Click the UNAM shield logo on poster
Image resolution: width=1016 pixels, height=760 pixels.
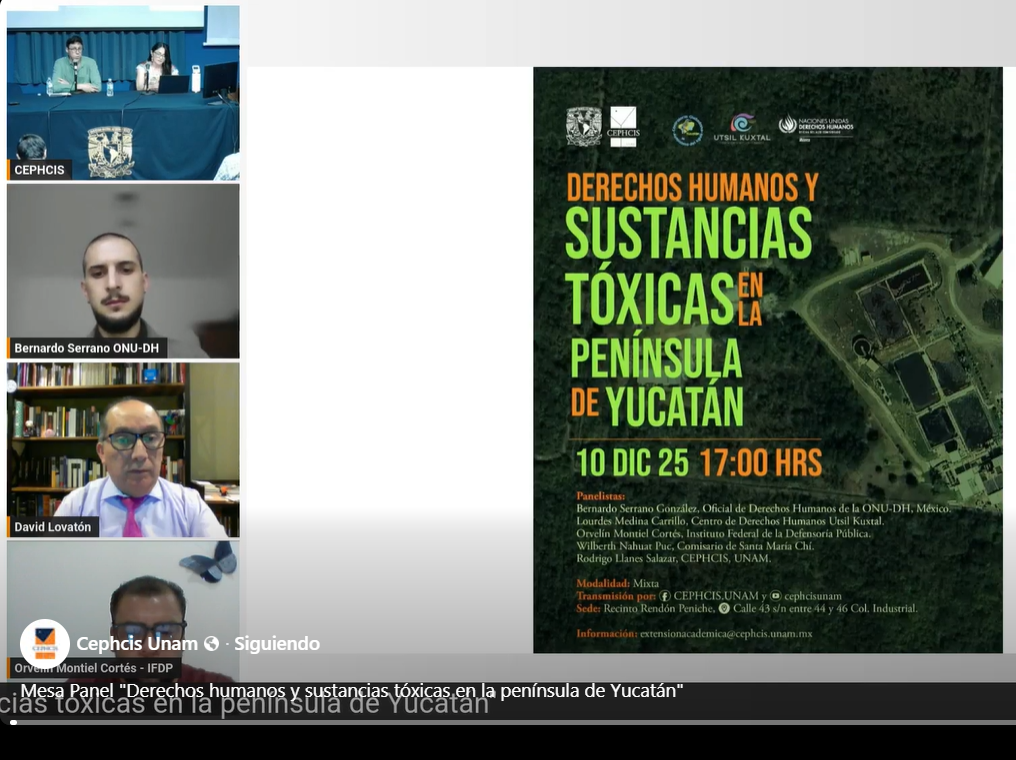pyautogui.click(x=583, y=127)
